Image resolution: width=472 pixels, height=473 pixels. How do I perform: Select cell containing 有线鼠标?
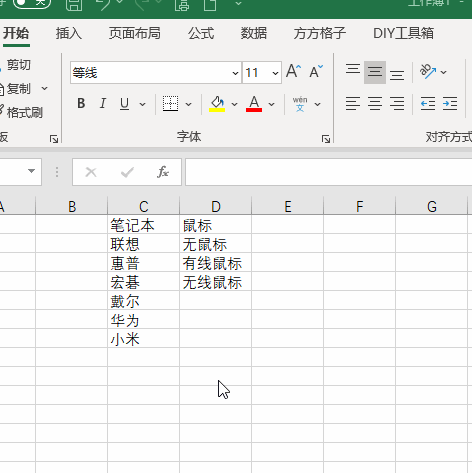216,263
